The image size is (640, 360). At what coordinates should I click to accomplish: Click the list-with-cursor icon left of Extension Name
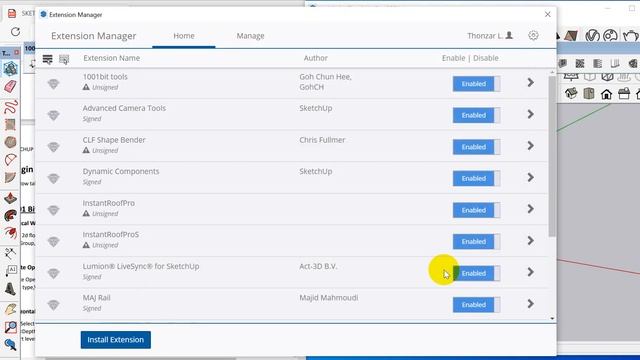pos(64,60)
